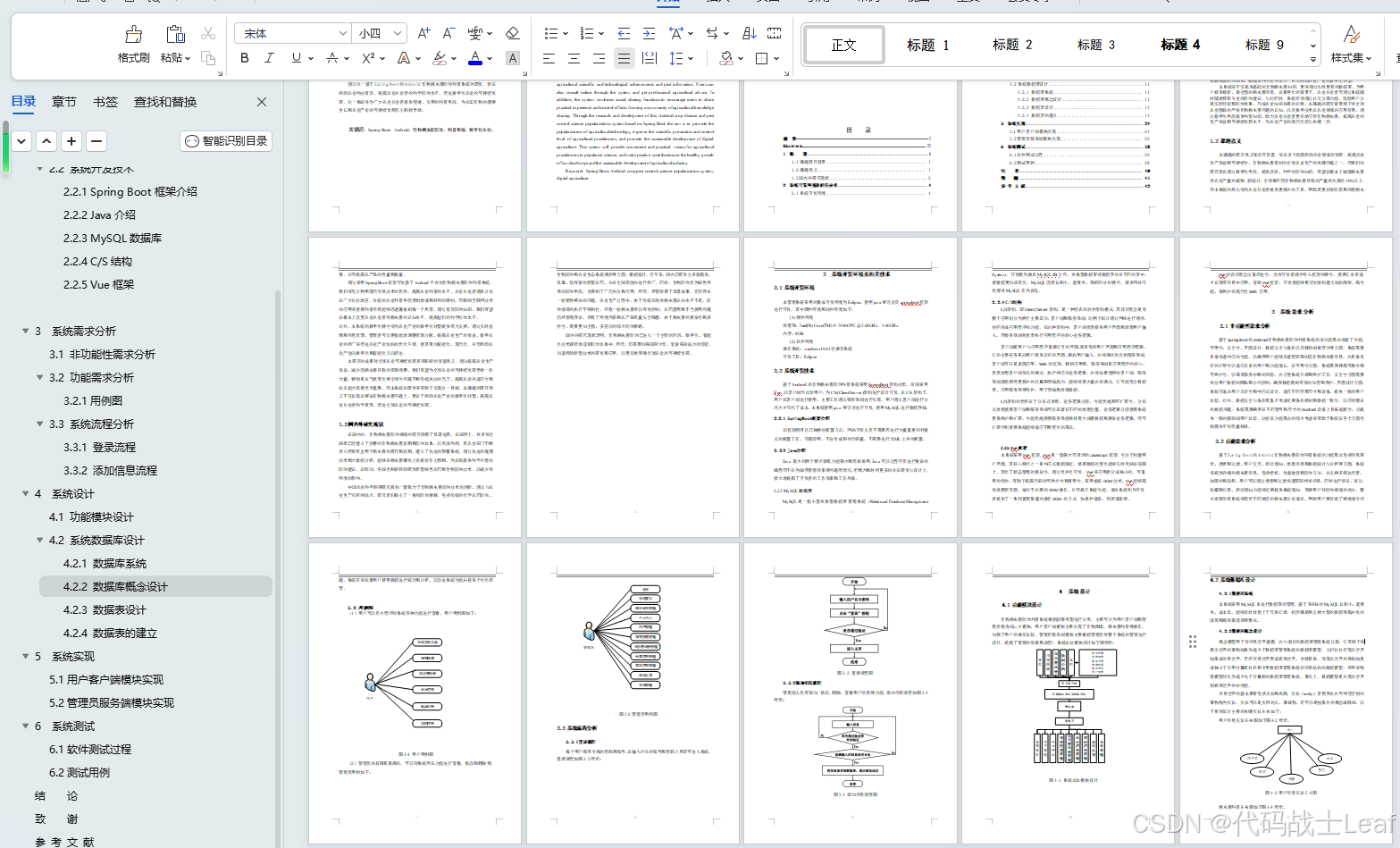This screenshot has width=1400, height=848.
Task: Insert a numbered list
Action: point(587,33)
